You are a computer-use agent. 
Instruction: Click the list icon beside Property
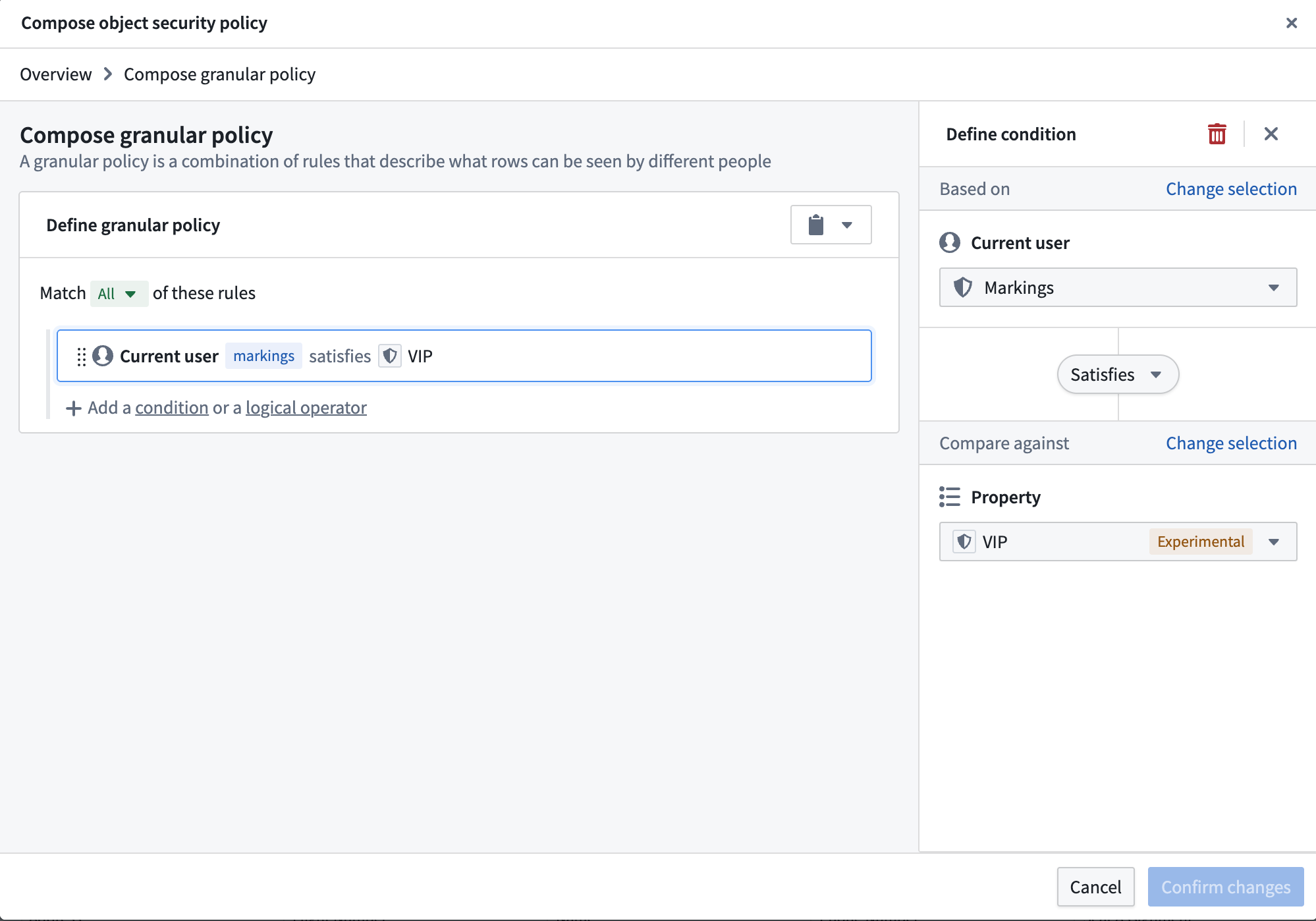[x=950, y=497]
